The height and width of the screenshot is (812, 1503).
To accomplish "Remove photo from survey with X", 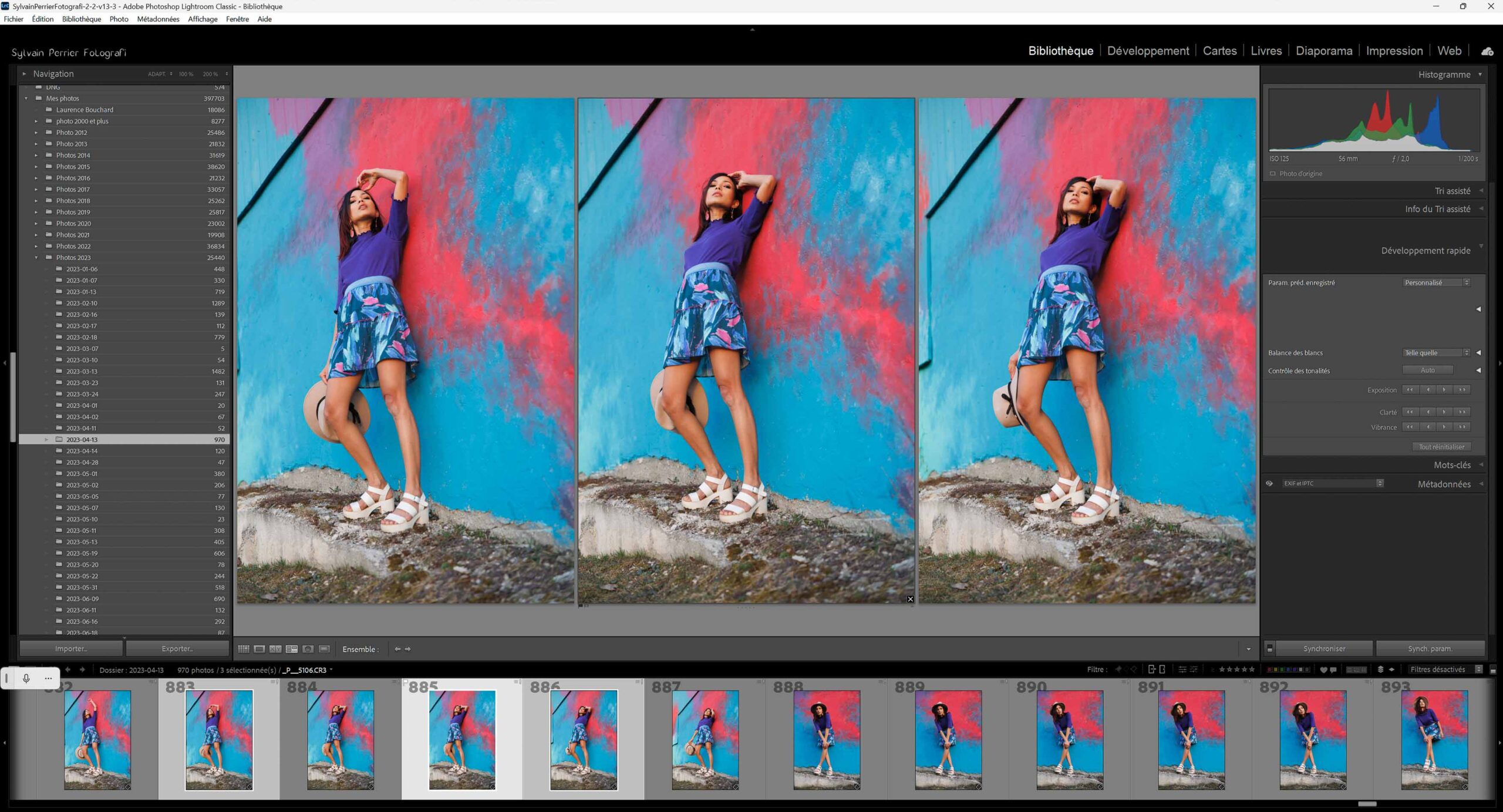I will (x=910, y=599).
